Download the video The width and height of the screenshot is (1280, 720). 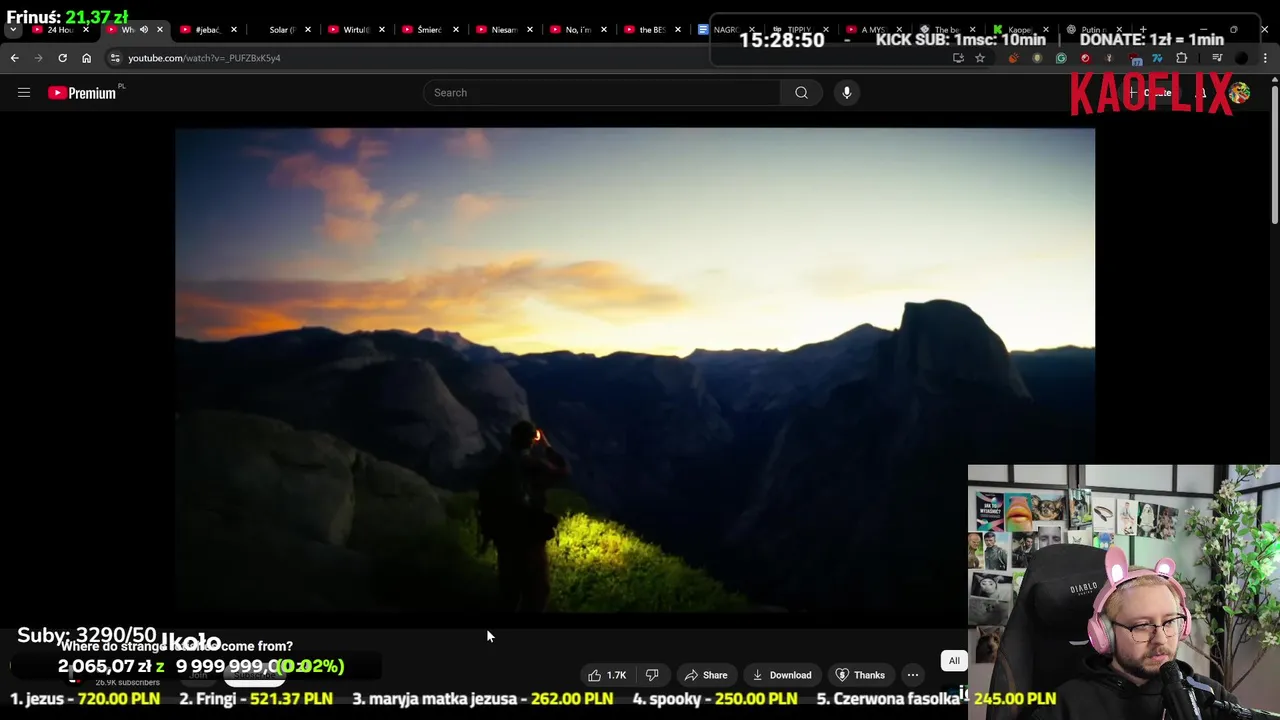pos(782,675)
